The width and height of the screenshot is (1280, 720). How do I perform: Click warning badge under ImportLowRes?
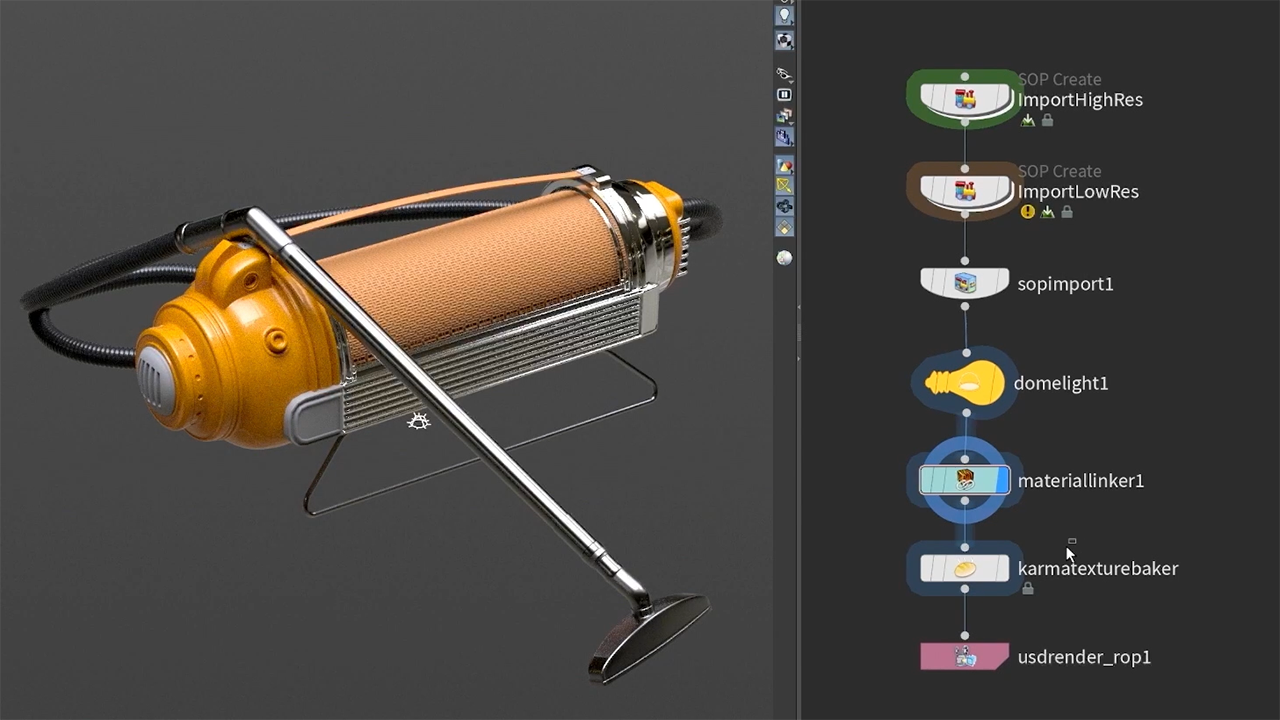point(1027,212)
